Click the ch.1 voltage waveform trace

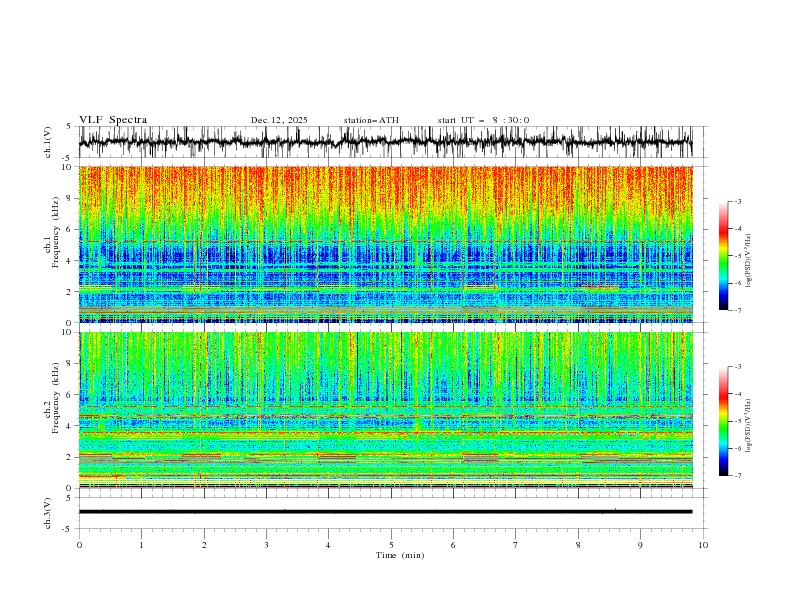tap(385, 142)
